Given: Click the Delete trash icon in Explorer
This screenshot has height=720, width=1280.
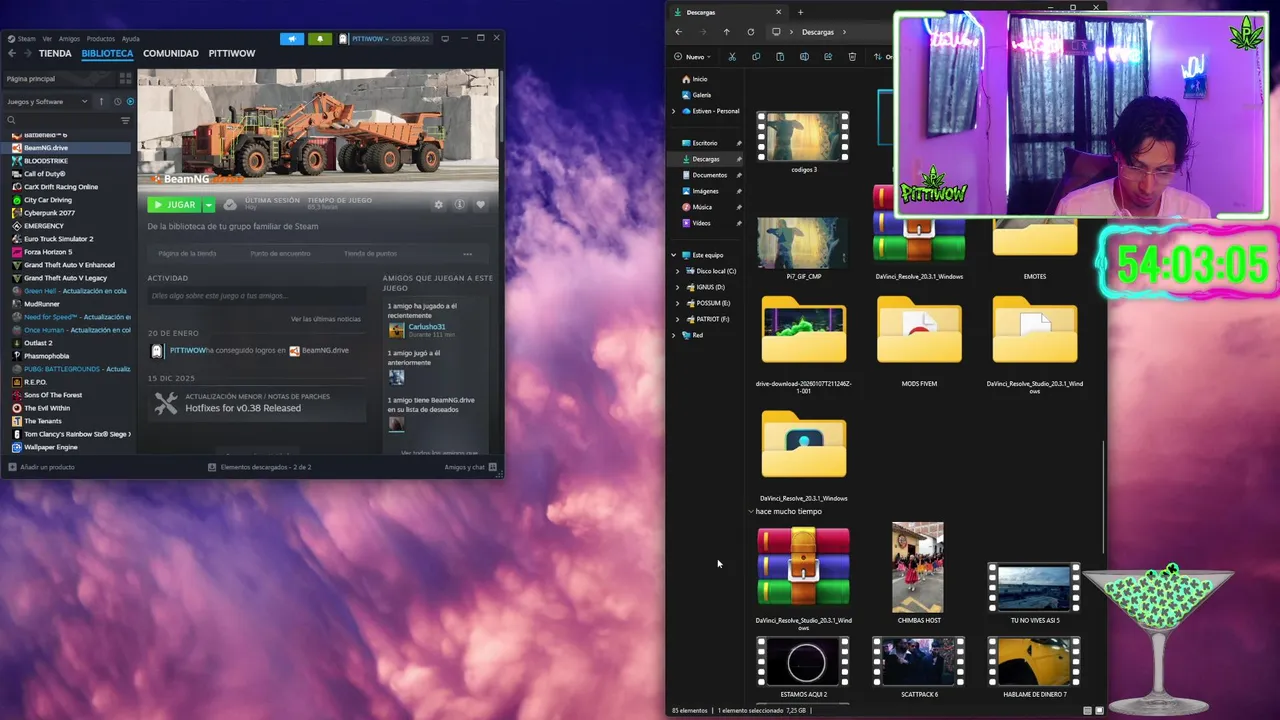Looking at the screenshot, I should point(852,57).
